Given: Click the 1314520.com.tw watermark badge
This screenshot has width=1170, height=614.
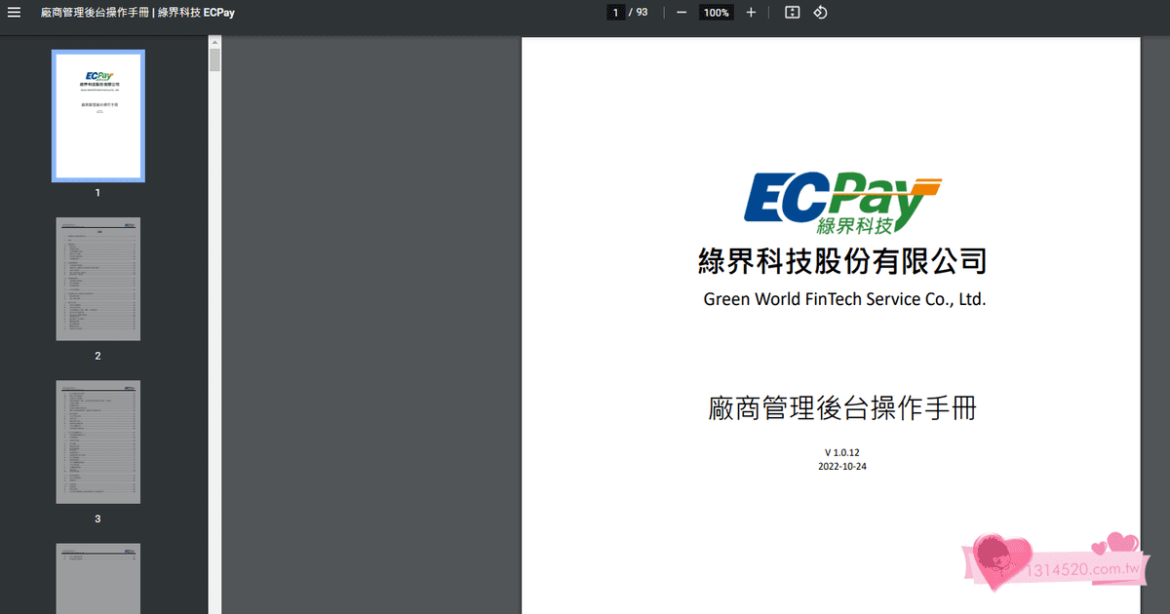Looking at the screenshot, I should point(1060,567).
